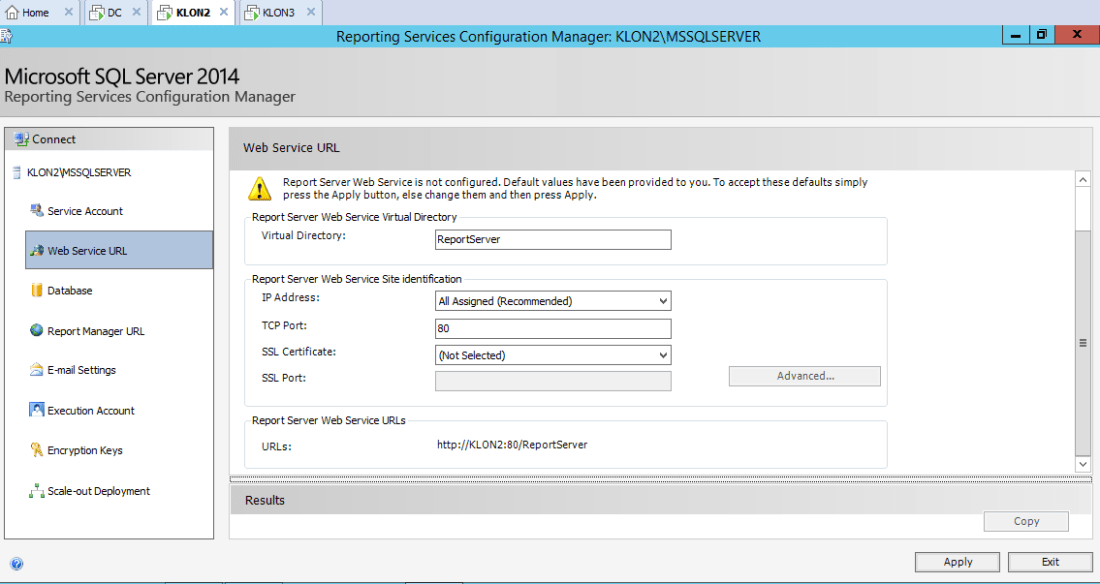Open the Database section icon
Image resolution: width=1100 pixels, height=584 pixels.
(37, 291)
